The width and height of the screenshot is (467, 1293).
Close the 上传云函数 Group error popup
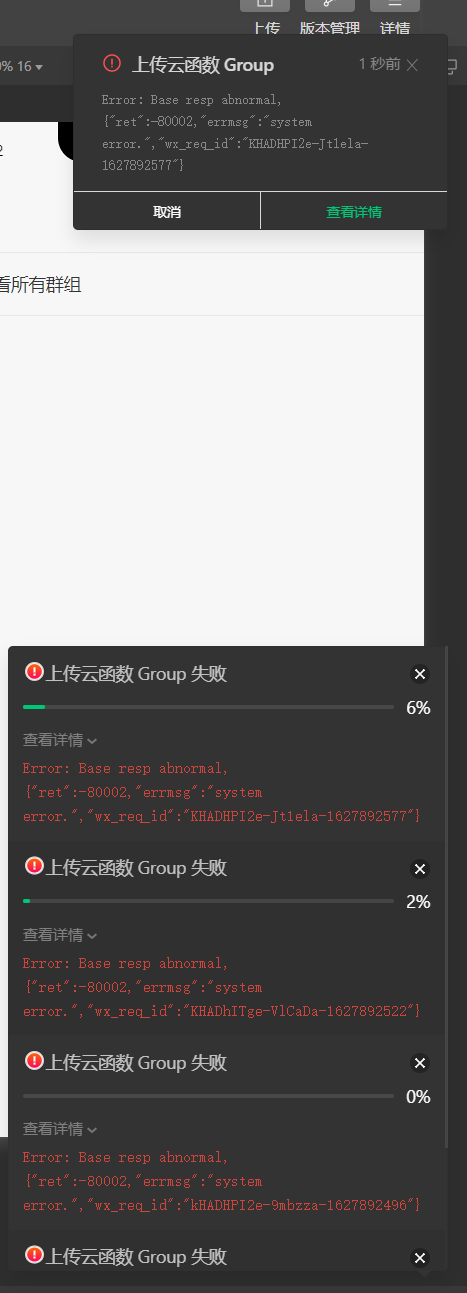pos(412,65)
